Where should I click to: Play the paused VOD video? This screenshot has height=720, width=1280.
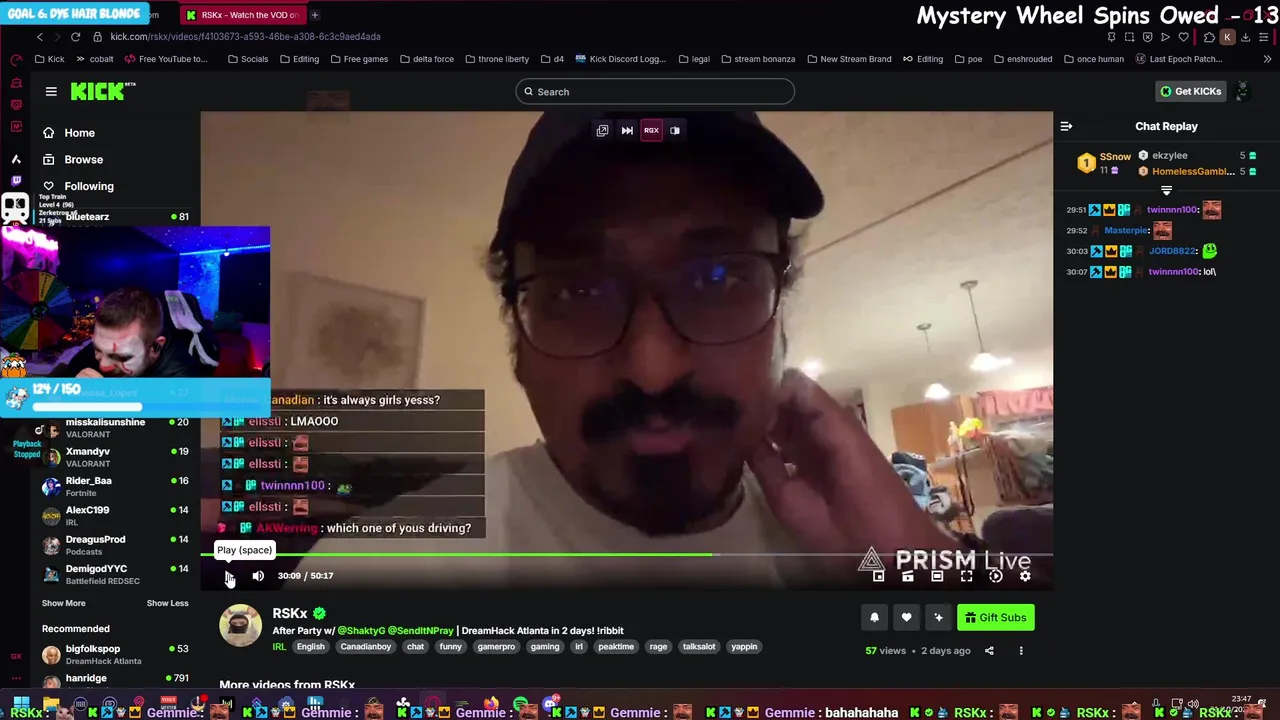tap(229, 576)
